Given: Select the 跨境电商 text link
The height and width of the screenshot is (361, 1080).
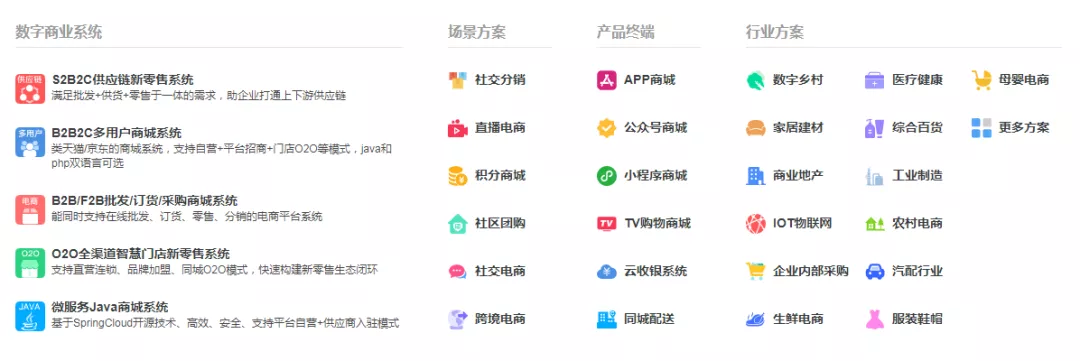Looking at the screenshot, I should point(500,319).
